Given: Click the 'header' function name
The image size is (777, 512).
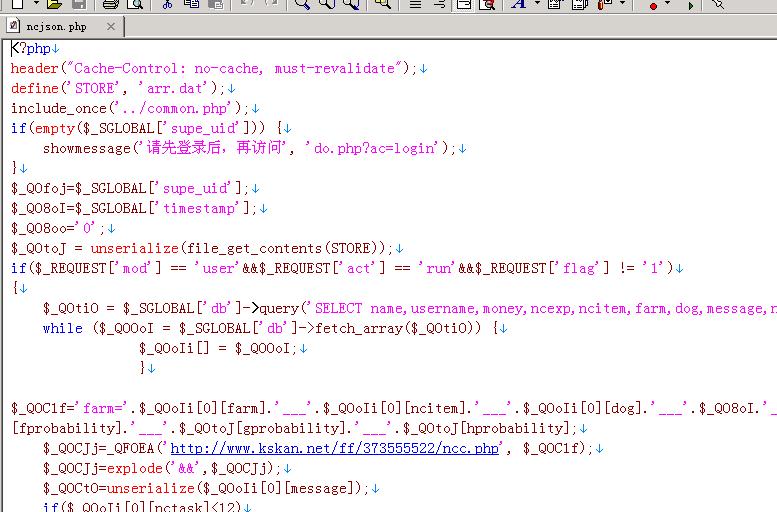Looking at the screenshot, I should click(35, 68).
